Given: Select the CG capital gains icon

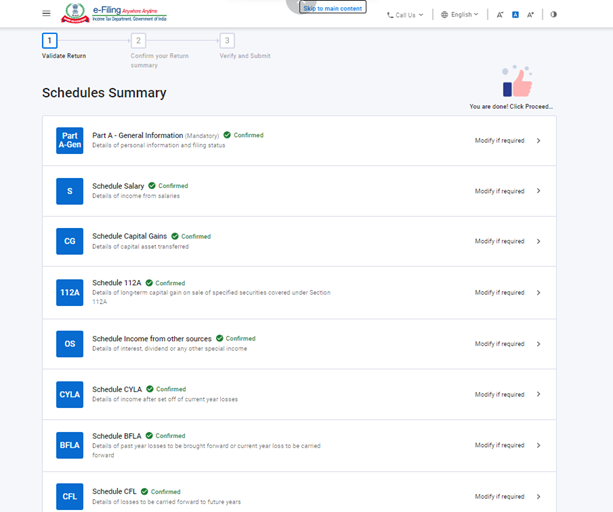Looking at the screenshot, I should [70, 241].
